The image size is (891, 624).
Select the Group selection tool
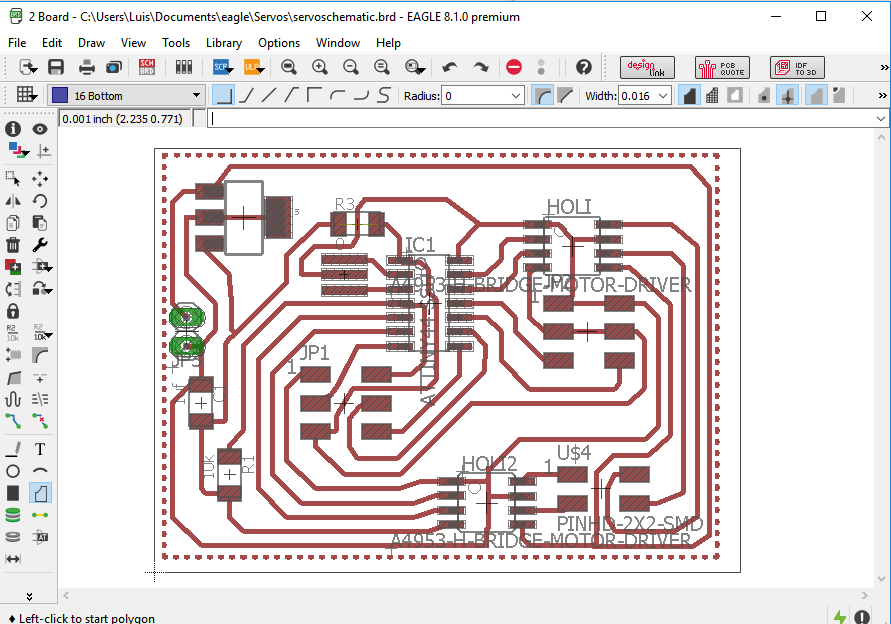point(13,178)
